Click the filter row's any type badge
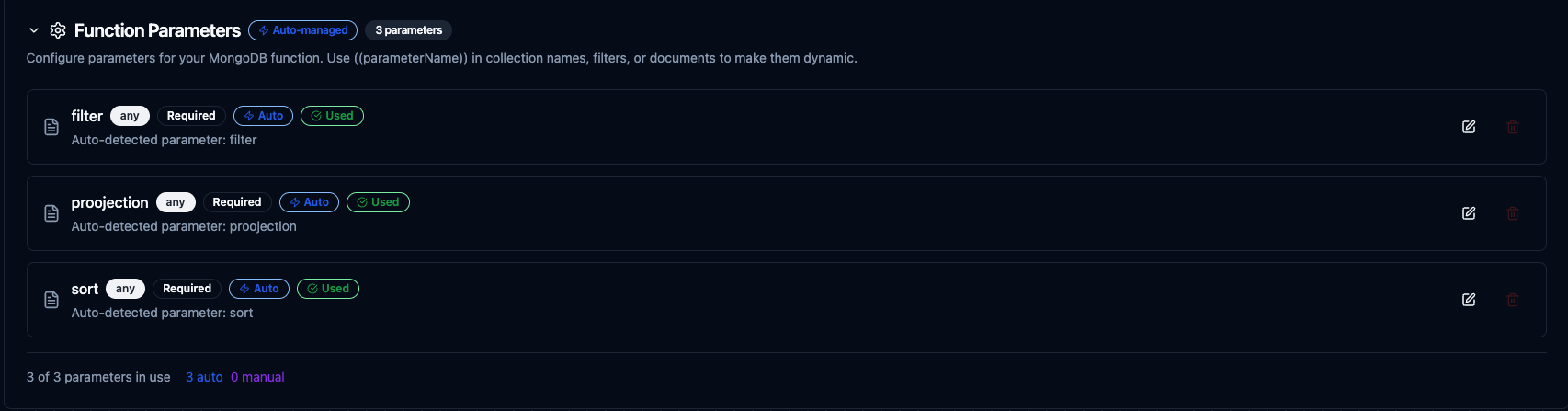The height and width of the screenshot is (411, 1568). tap(130, 116)
